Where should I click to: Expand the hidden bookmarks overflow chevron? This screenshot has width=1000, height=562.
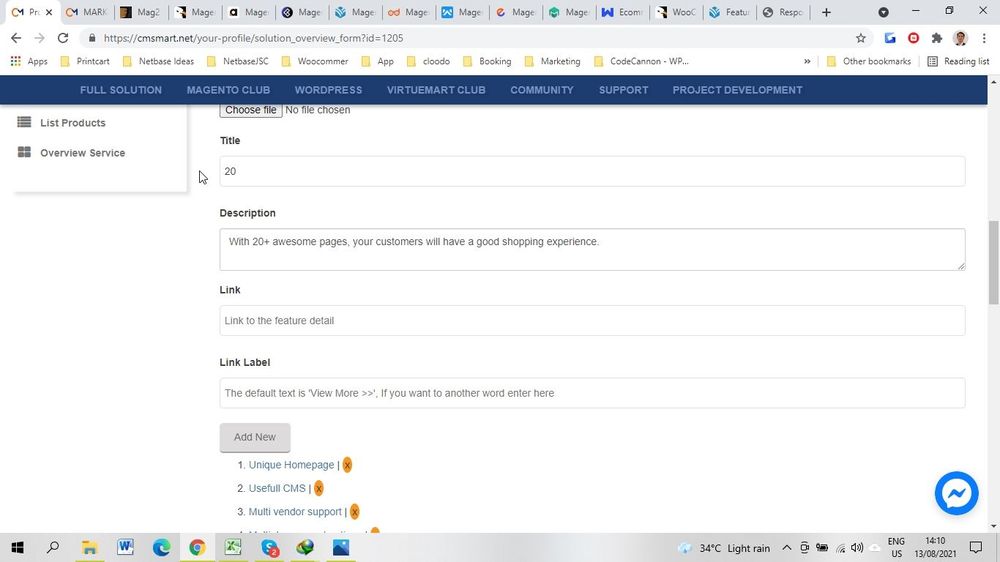[807, 61]
